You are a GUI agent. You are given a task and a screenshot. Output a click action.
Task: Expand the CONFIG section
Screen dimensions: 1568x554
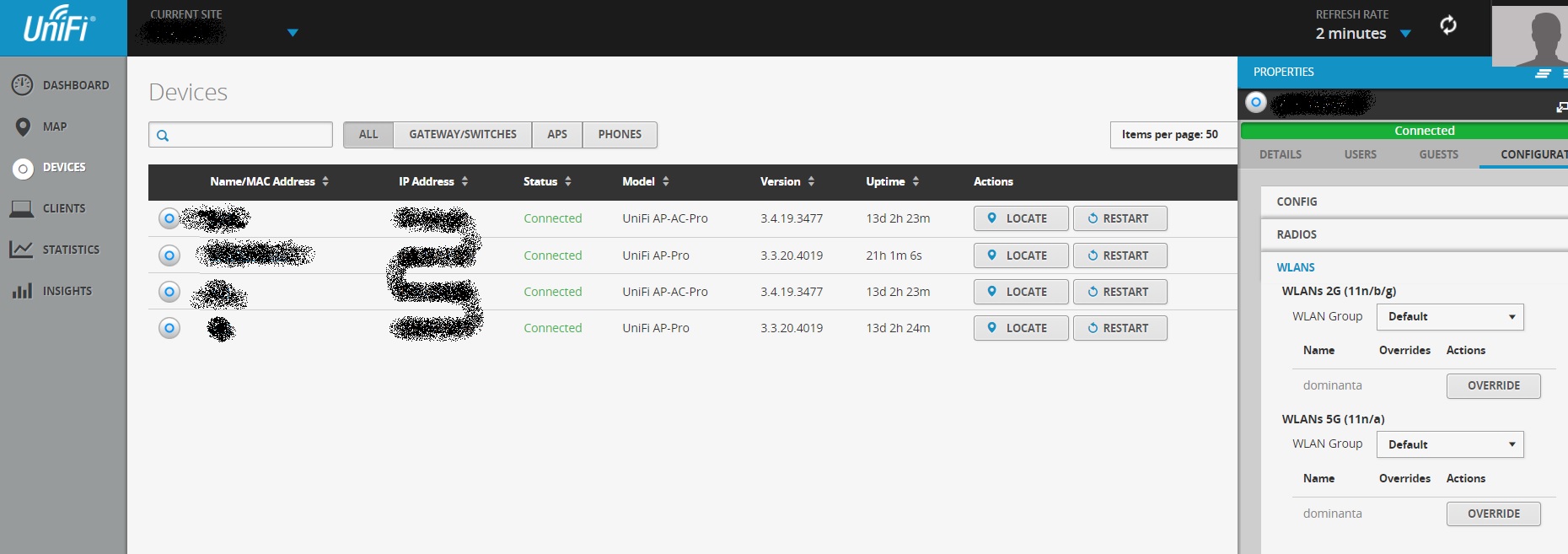1415,202
